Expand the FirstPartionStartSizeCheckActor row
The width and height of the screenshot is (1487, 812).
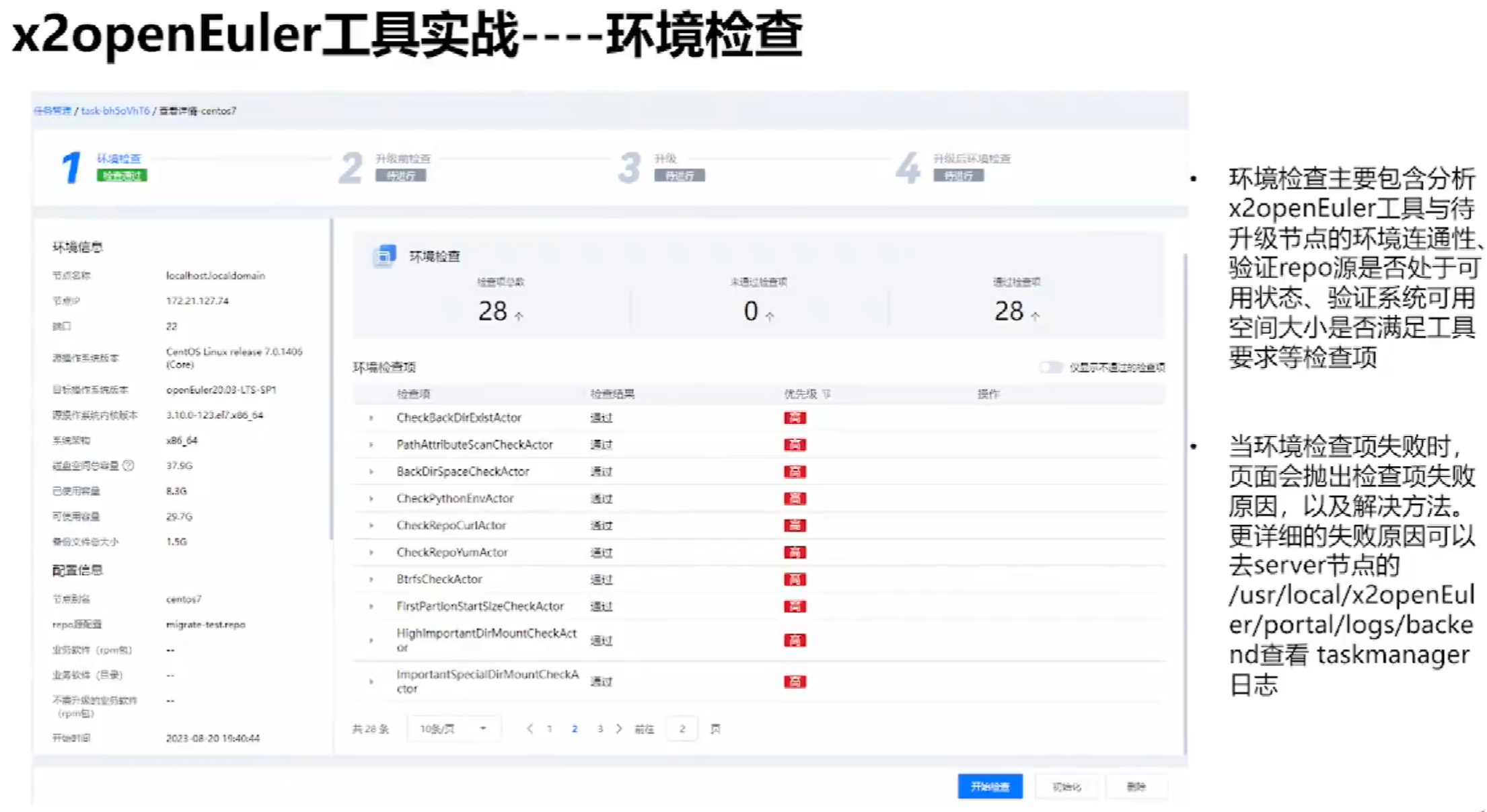pyautogui.click(x=371, y=606)
